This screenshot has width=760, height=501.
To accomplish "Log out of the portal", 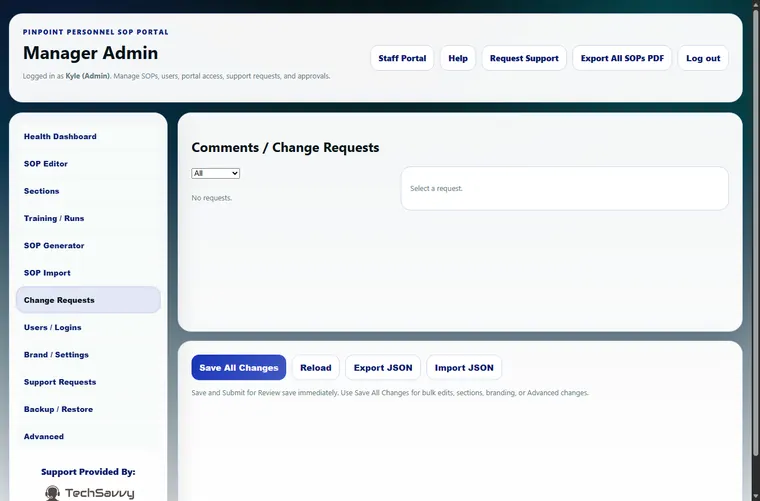I will [x=703, y=58].
